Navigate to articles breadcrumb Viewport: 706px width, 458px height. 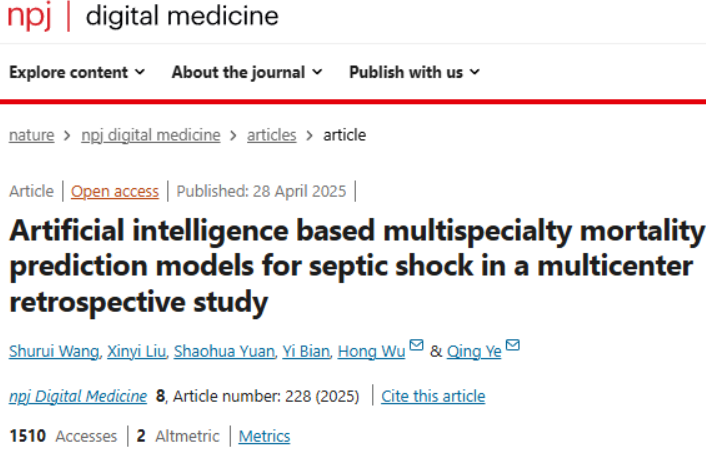[272, 135]
